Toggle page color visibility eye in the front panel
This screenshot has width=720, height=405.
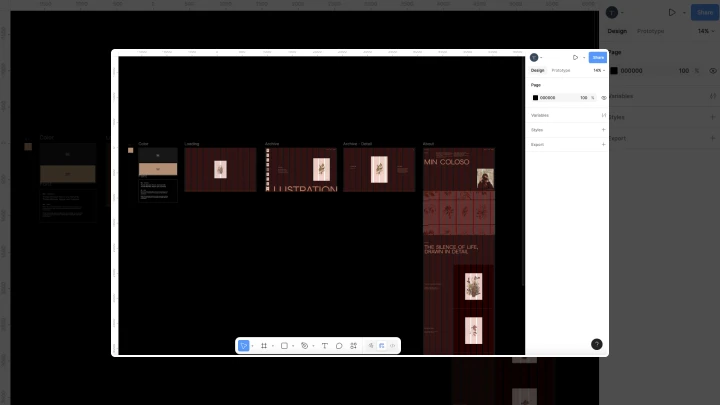(603, 98)
